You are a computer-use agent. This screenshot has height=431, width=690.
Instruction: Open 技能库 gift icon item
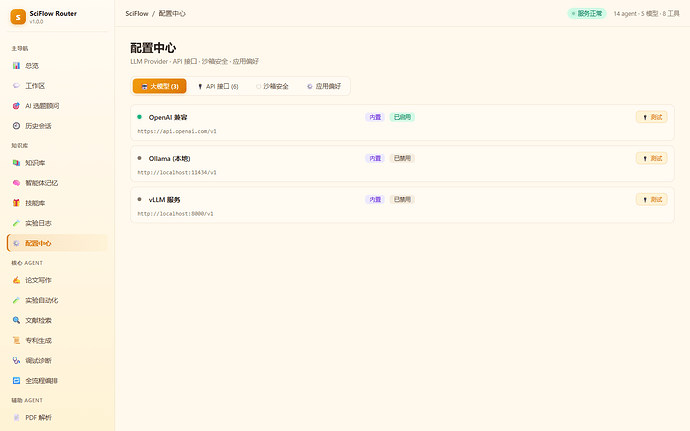click(57, 203)
